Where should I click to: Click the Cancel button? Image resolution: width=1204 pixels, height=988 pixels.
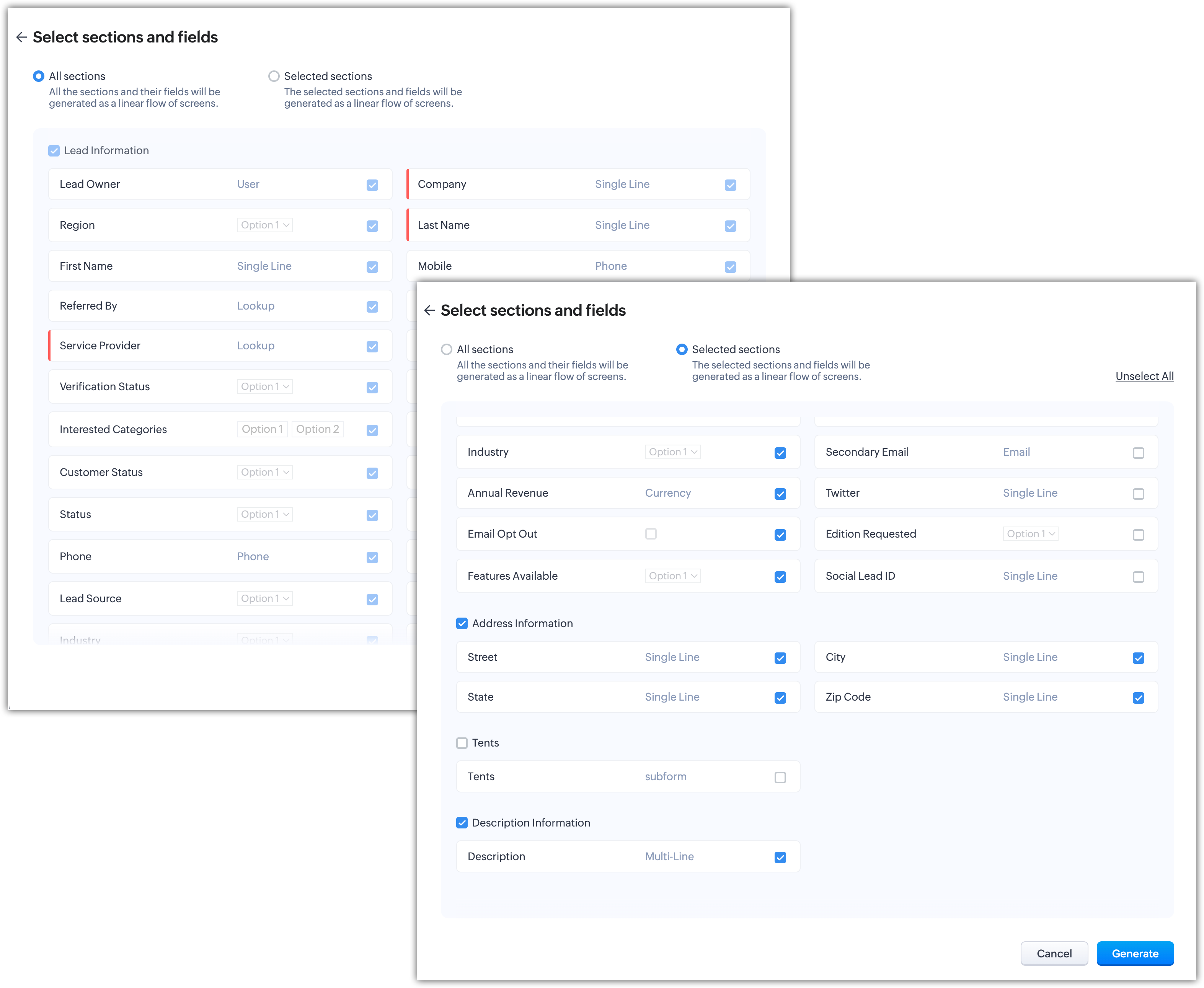pos(1054,953)
